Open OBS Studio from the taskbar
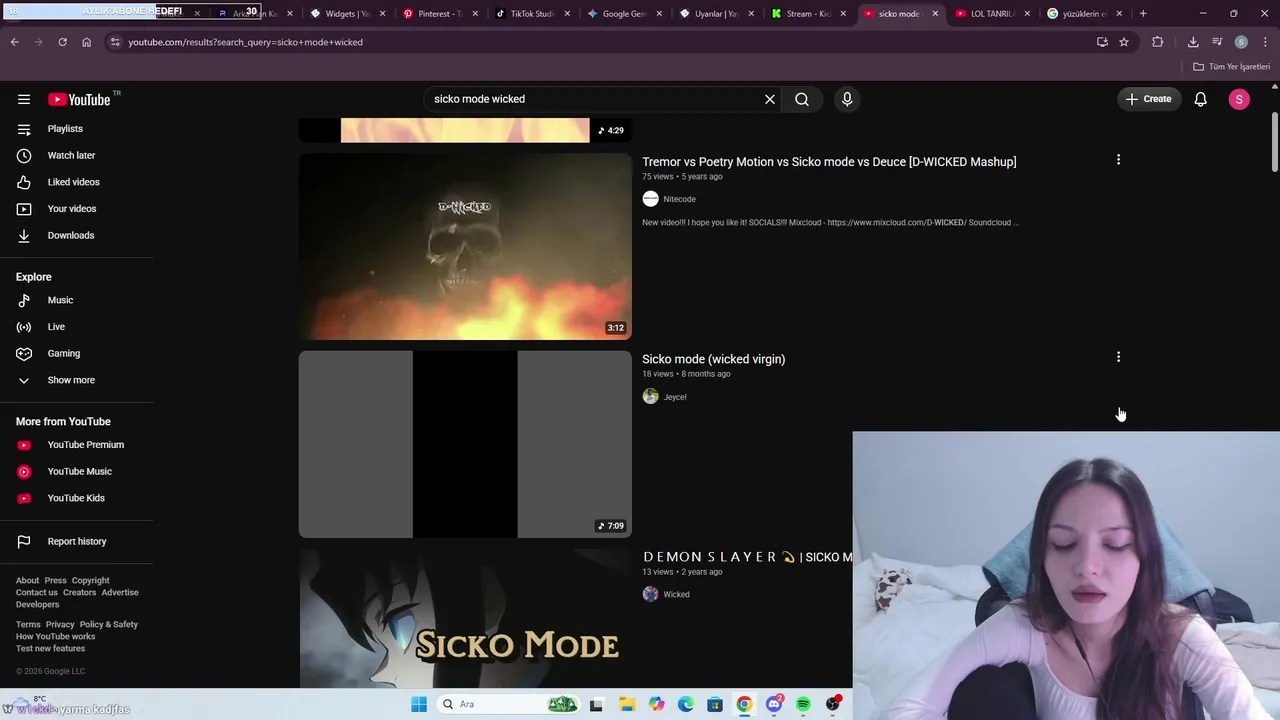The width and height of the screenshot is (1280, 720). 833,704
